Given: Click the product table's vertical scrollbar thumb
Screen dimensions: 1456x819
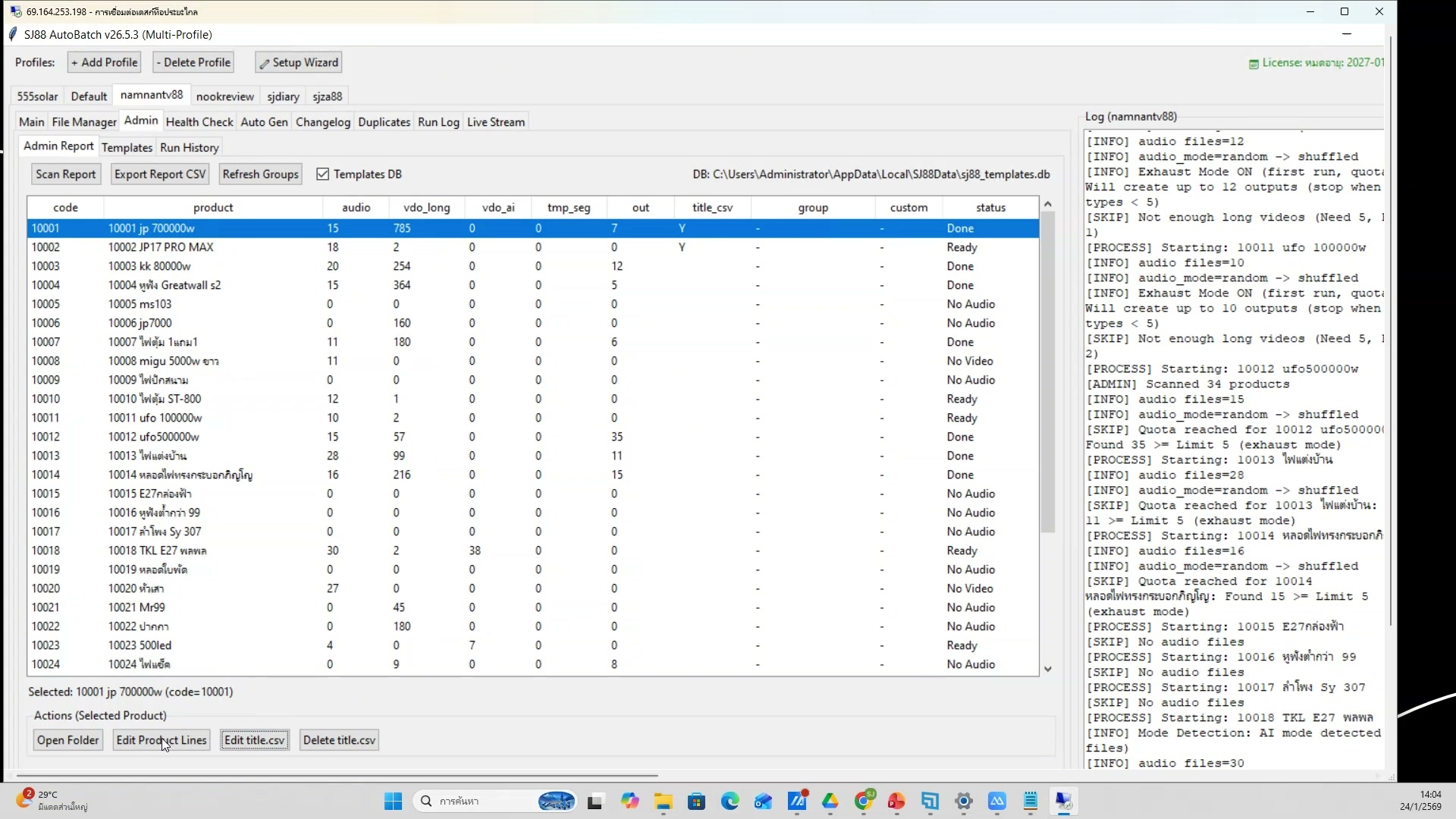Looking at the screenshot, I should point(1047,372).
